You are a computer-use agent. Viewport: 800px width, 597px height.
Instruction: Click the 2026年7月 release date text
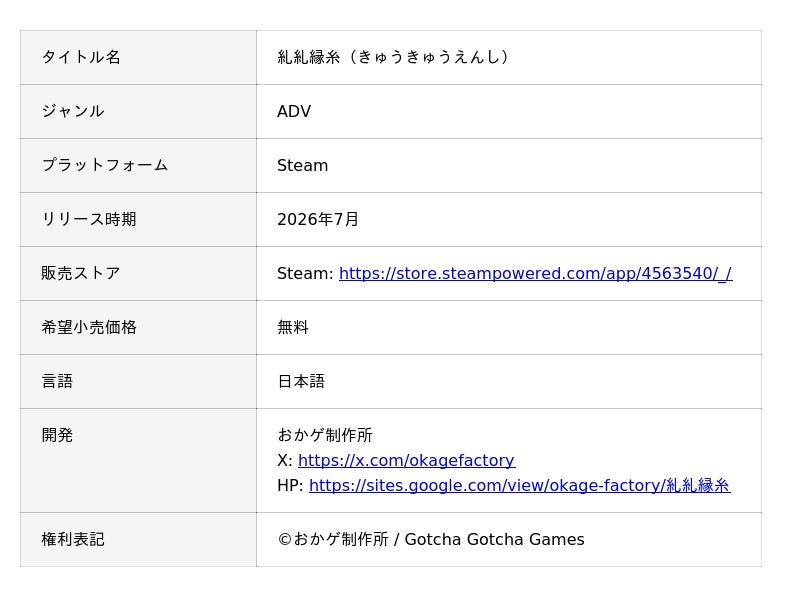318,219
